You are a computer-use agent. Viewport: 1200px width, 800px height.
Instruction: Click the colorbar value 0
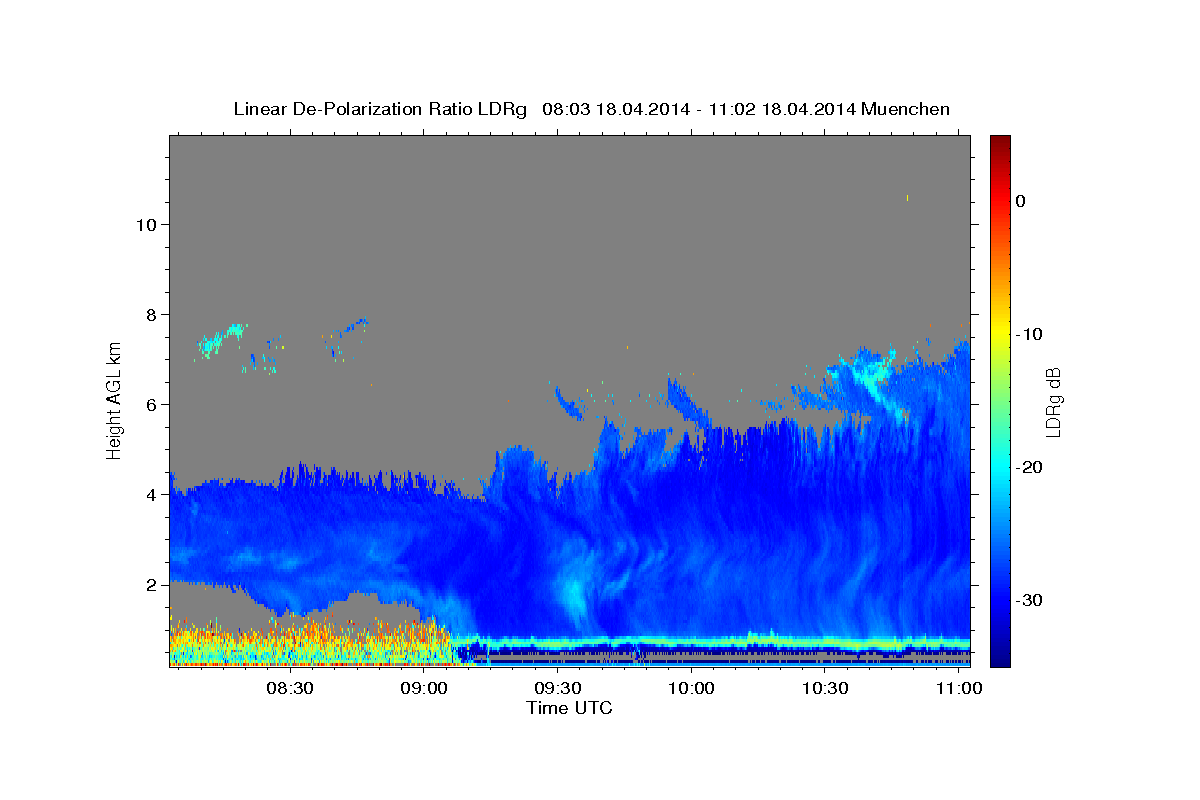1021,201
